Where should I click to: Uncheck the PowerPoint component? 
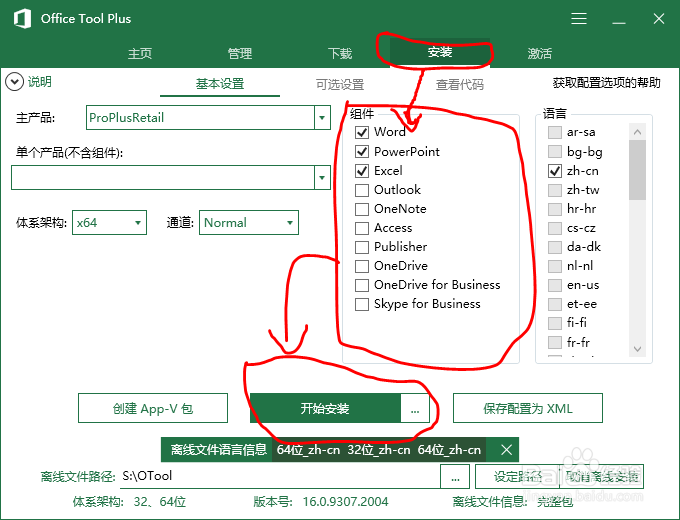click(x=362, y=151)
